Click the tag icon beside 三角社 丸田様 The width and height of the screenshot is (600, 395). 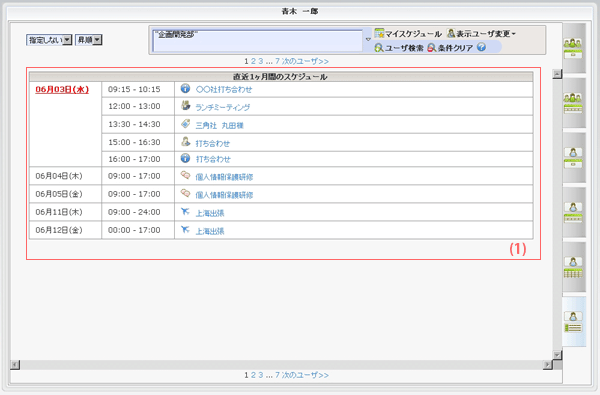[186, 124]
